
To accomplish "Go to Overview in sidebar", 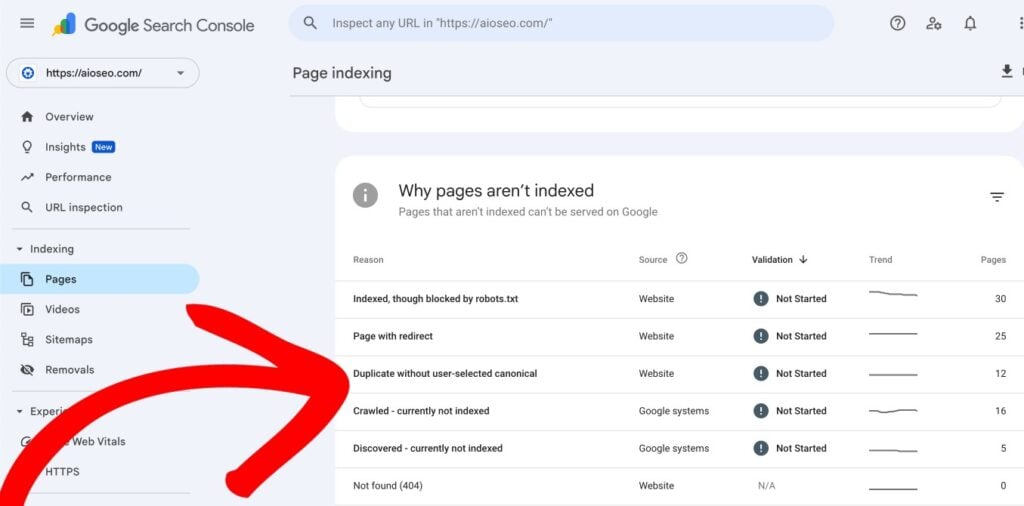I will [69, 117].
